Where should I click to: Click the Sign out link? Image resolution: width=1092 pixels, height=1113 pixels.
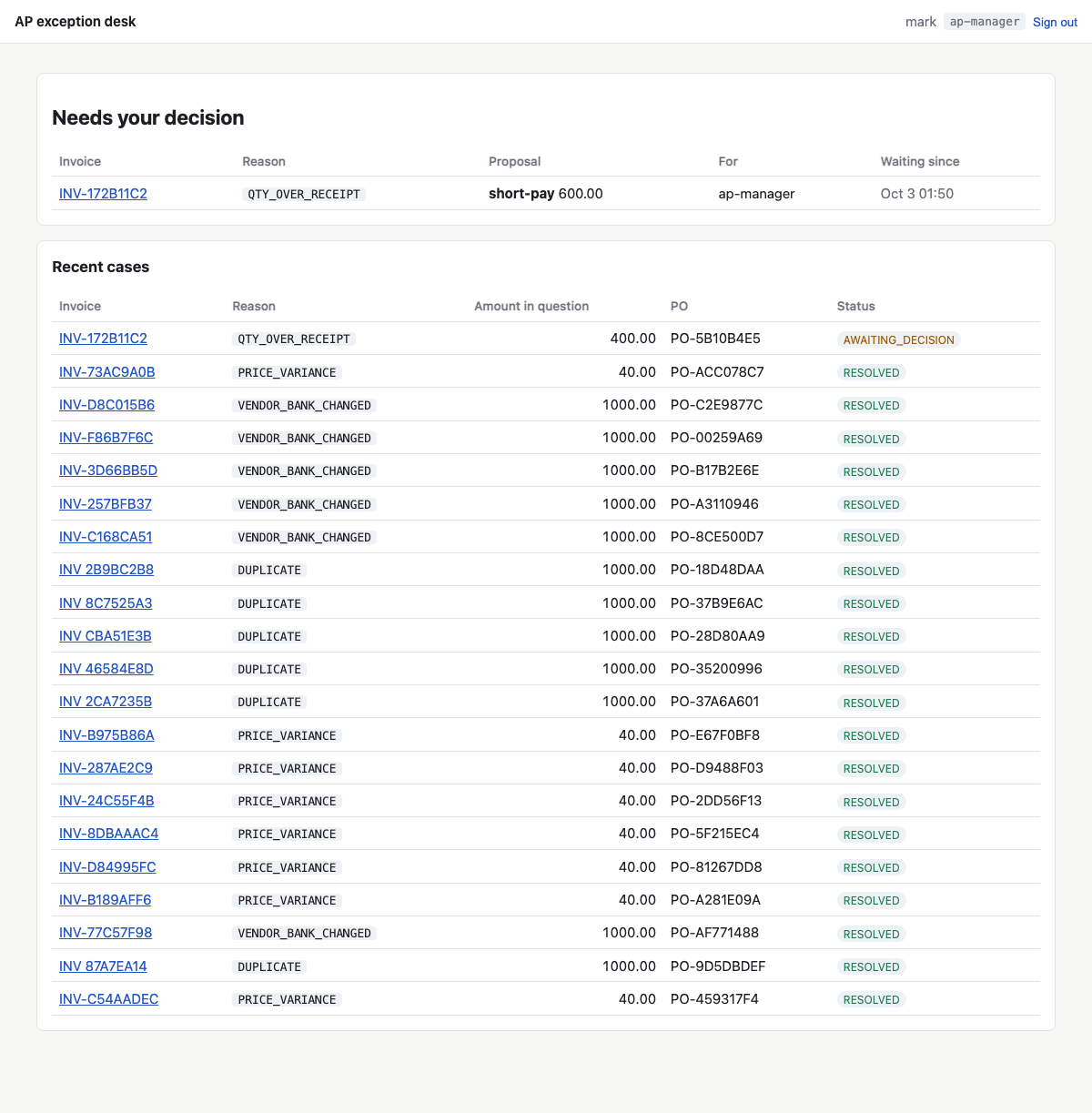click(1055, 22)
